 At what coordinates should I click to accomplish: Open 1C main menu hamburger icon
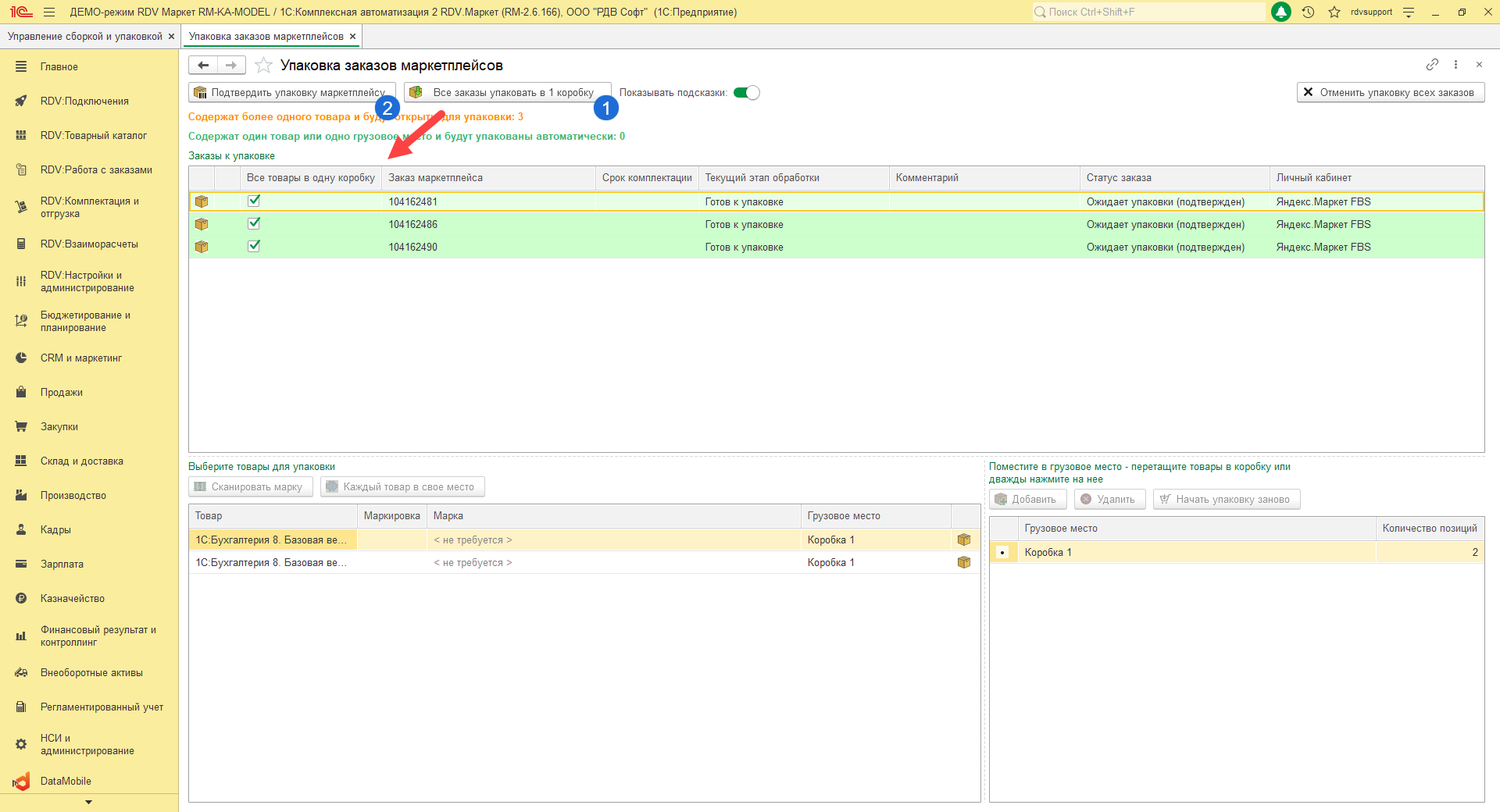click(49, 12)
